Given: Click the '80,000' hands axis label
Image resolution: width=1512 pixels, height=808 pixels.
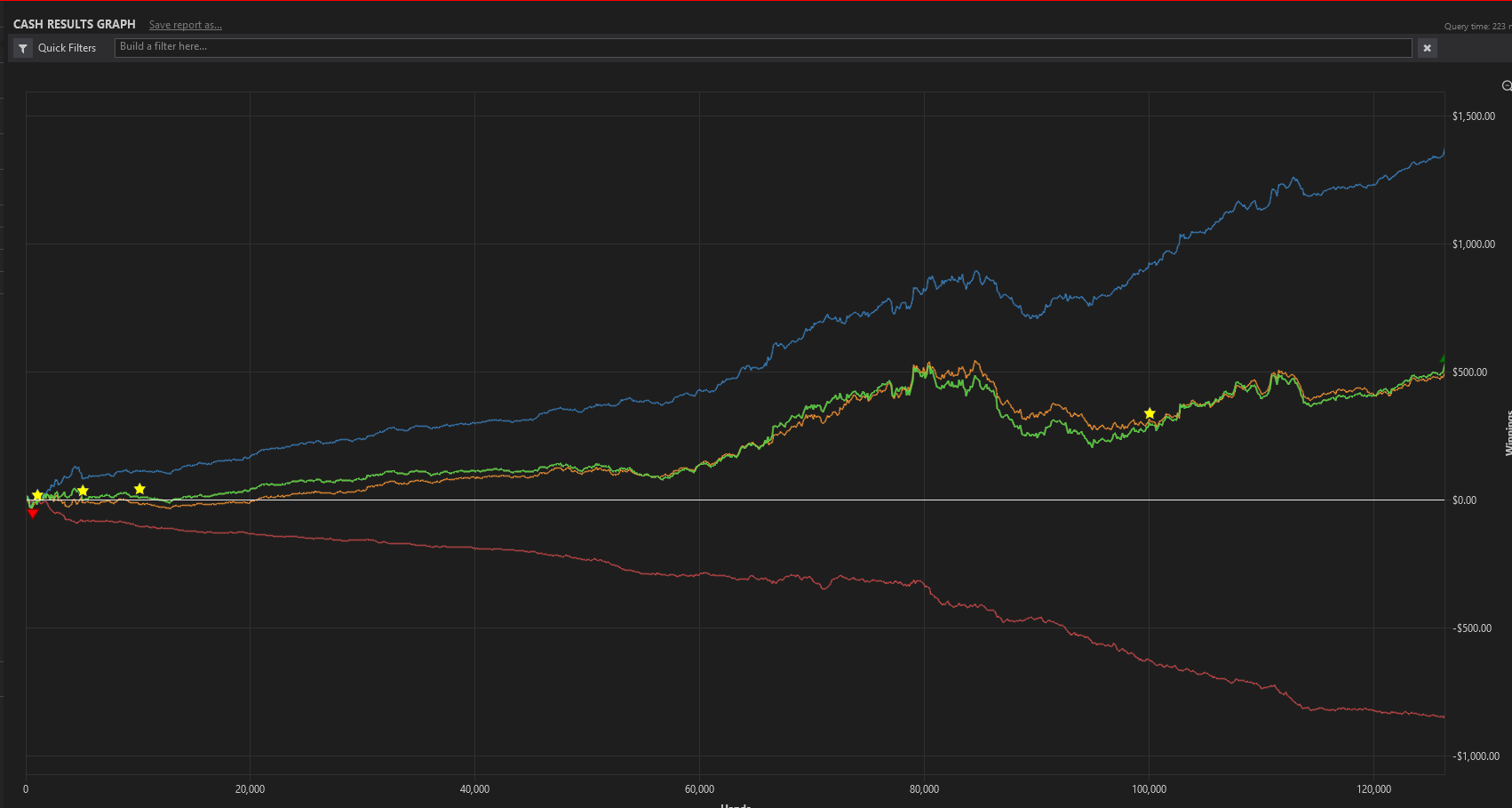Looking at the screenshot, I should (925, 789).
